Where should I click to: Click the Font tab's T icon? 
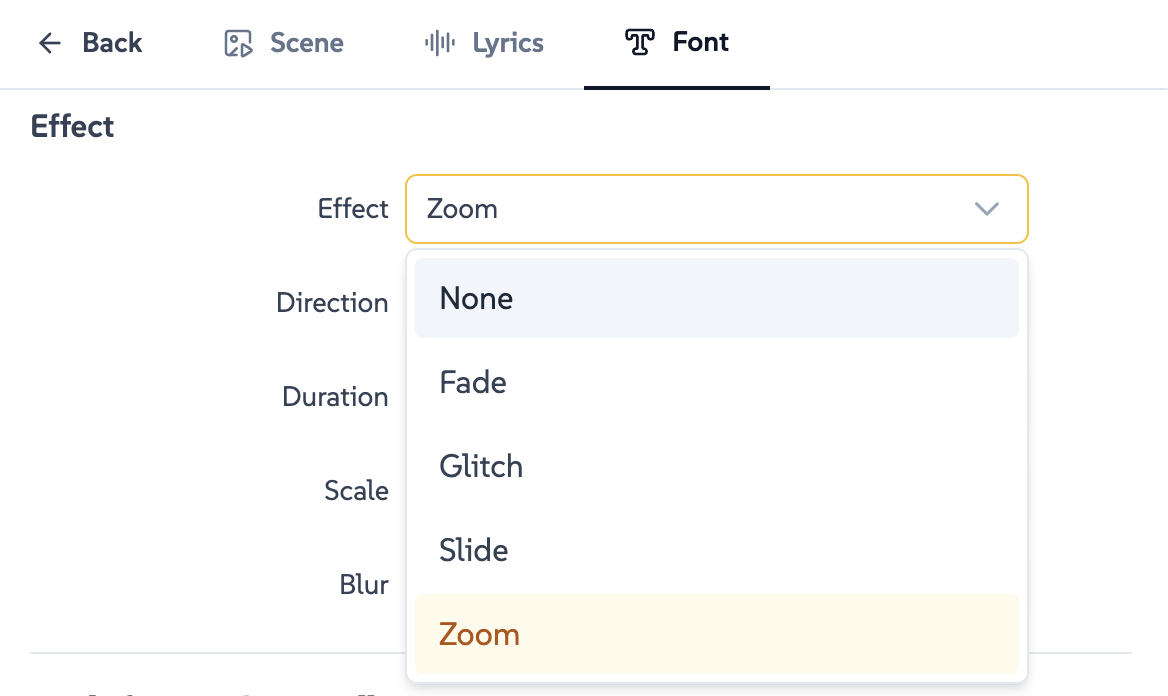[x=639, y=43]
